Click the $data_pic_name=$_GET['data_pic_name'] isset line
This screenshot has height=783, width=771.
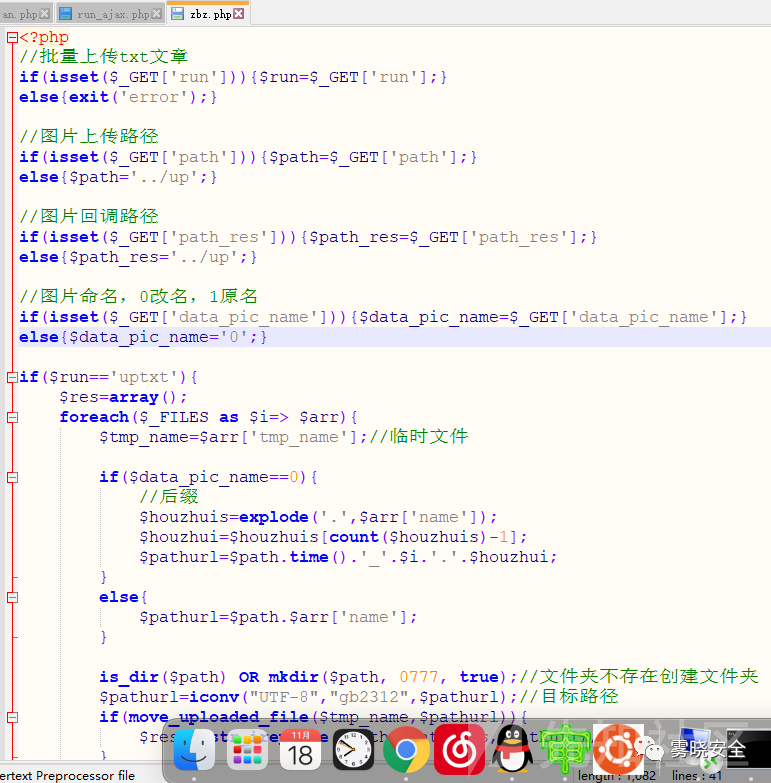tap(383, 317)
